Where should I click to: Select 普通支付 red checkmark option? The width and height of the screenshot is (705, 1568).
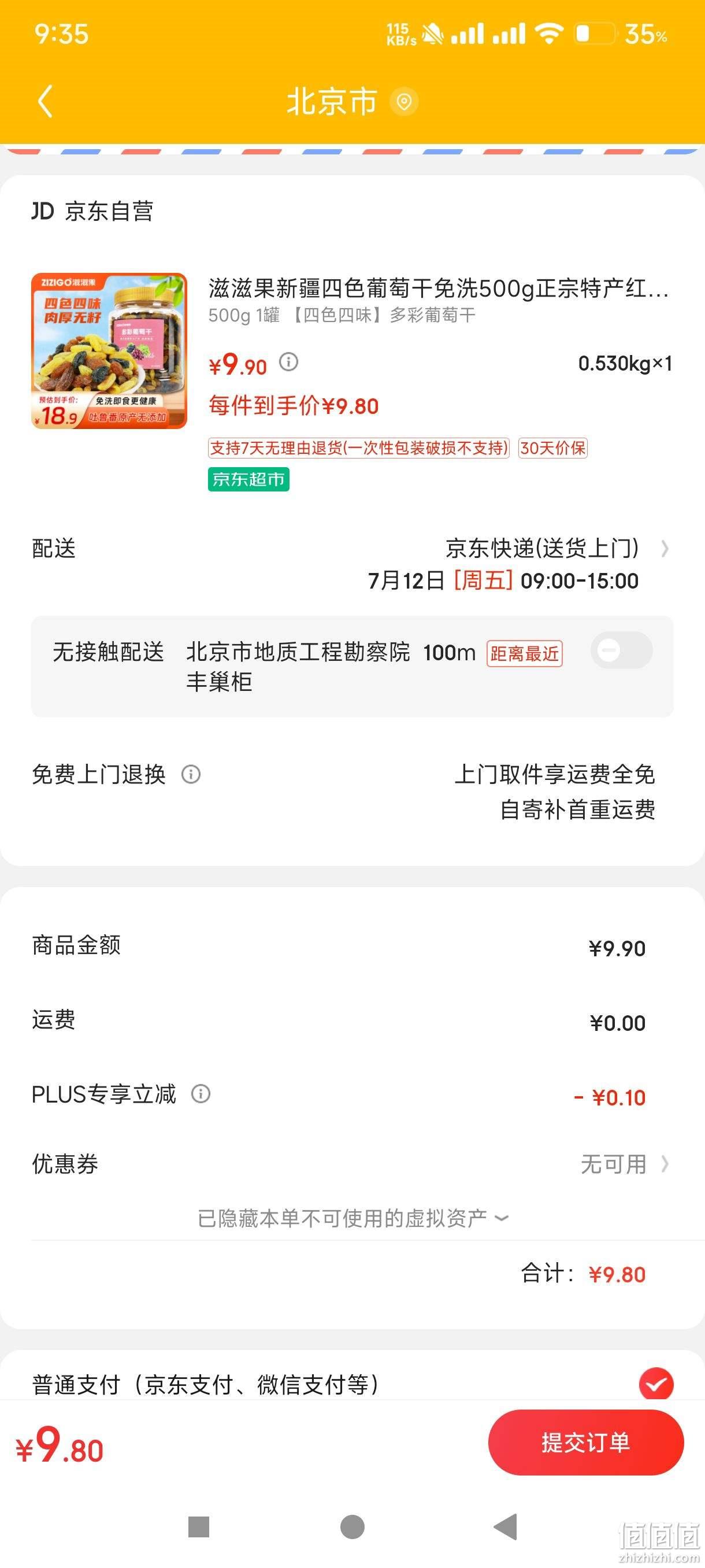[x=656, y=1384]
